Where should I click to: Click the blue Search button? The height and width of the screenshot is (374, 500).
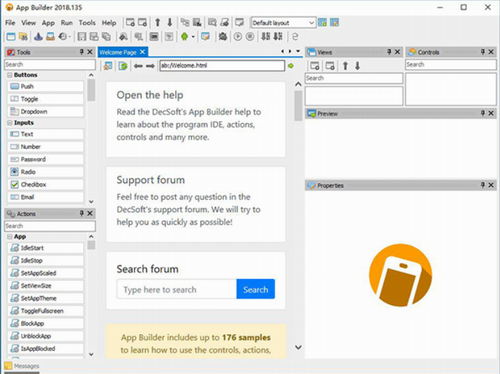click(256, 289)
